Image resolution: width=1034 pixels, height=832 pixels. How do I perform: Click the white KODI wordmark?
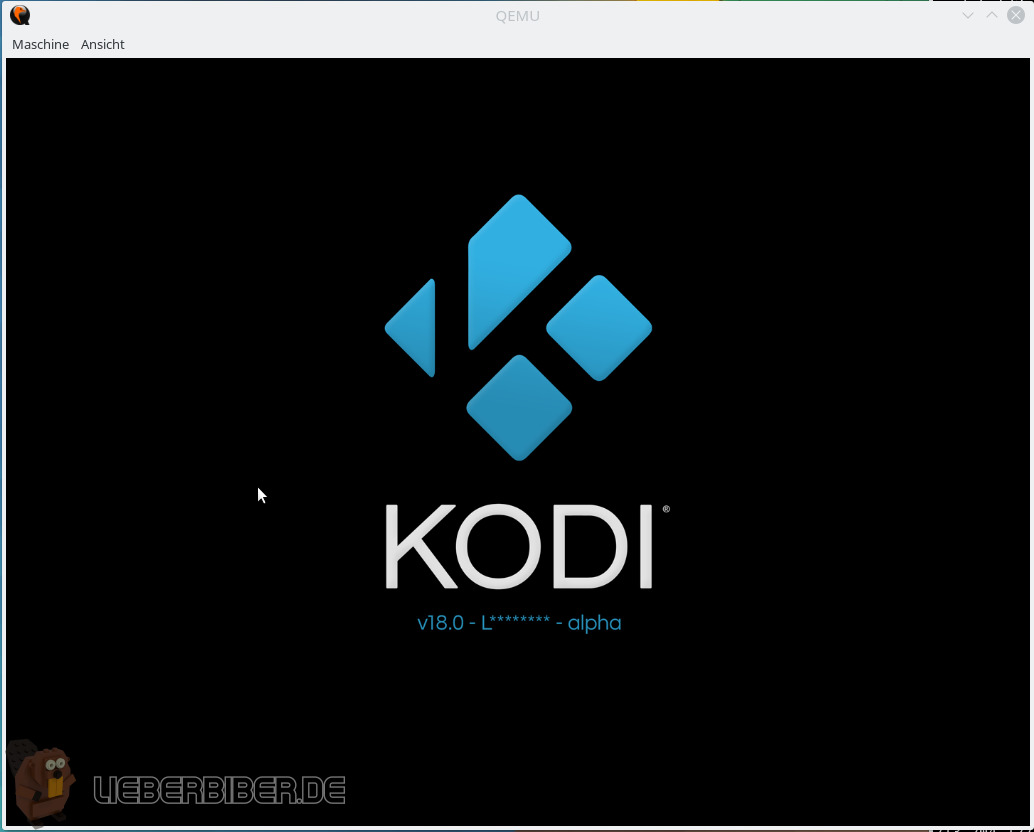tap(519, 546)
